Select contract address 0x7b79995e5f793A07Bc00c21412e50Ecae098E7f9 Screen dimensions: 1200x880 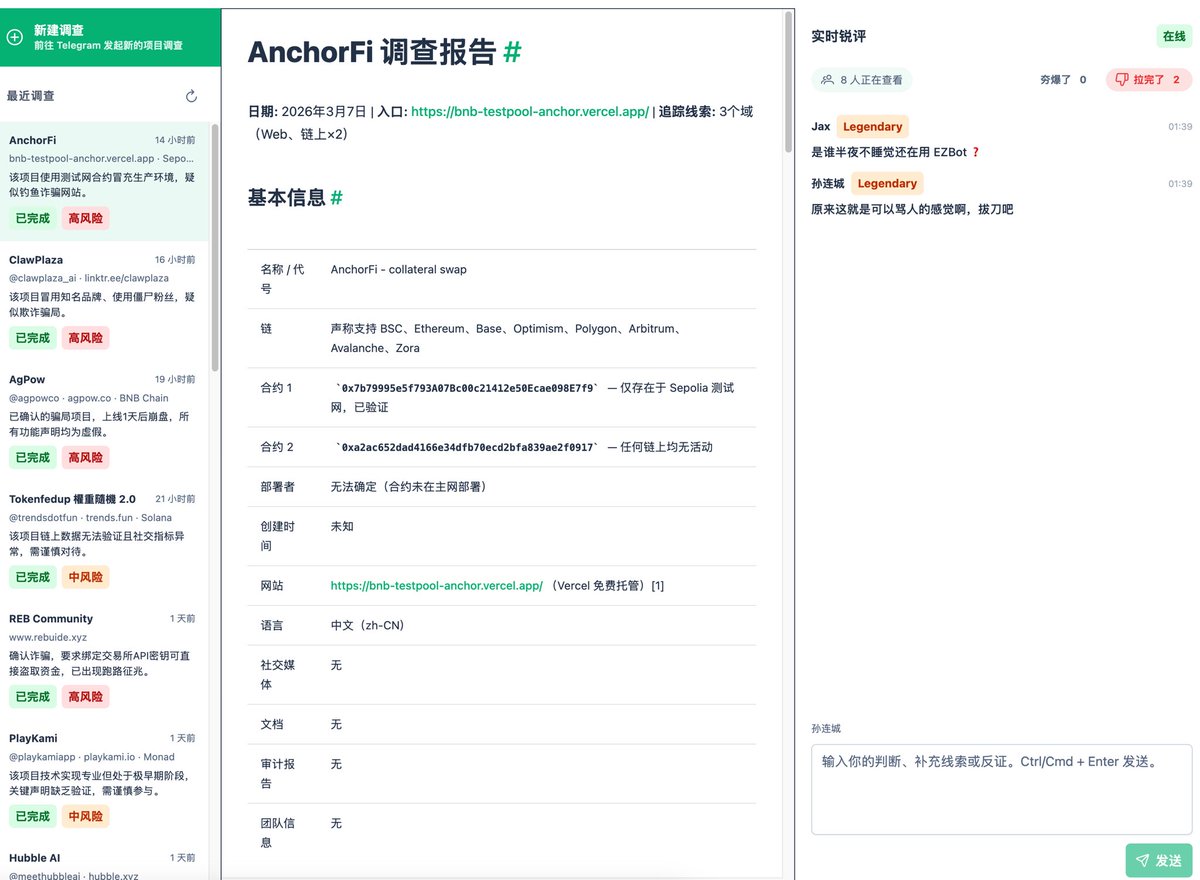click(467, 388)
